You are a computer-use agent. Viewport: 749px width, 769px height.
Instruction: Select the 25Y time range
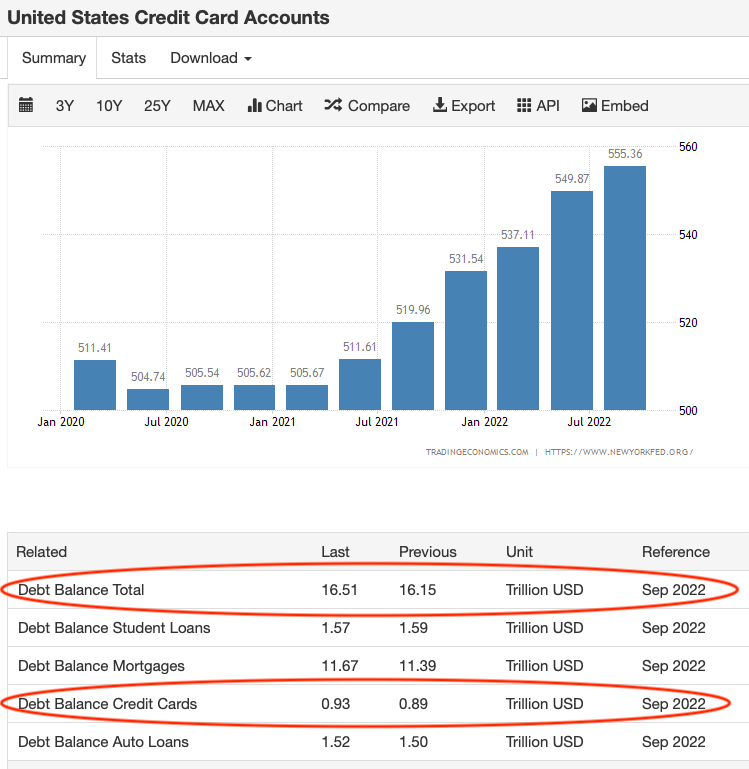click(x=157, y=105)
